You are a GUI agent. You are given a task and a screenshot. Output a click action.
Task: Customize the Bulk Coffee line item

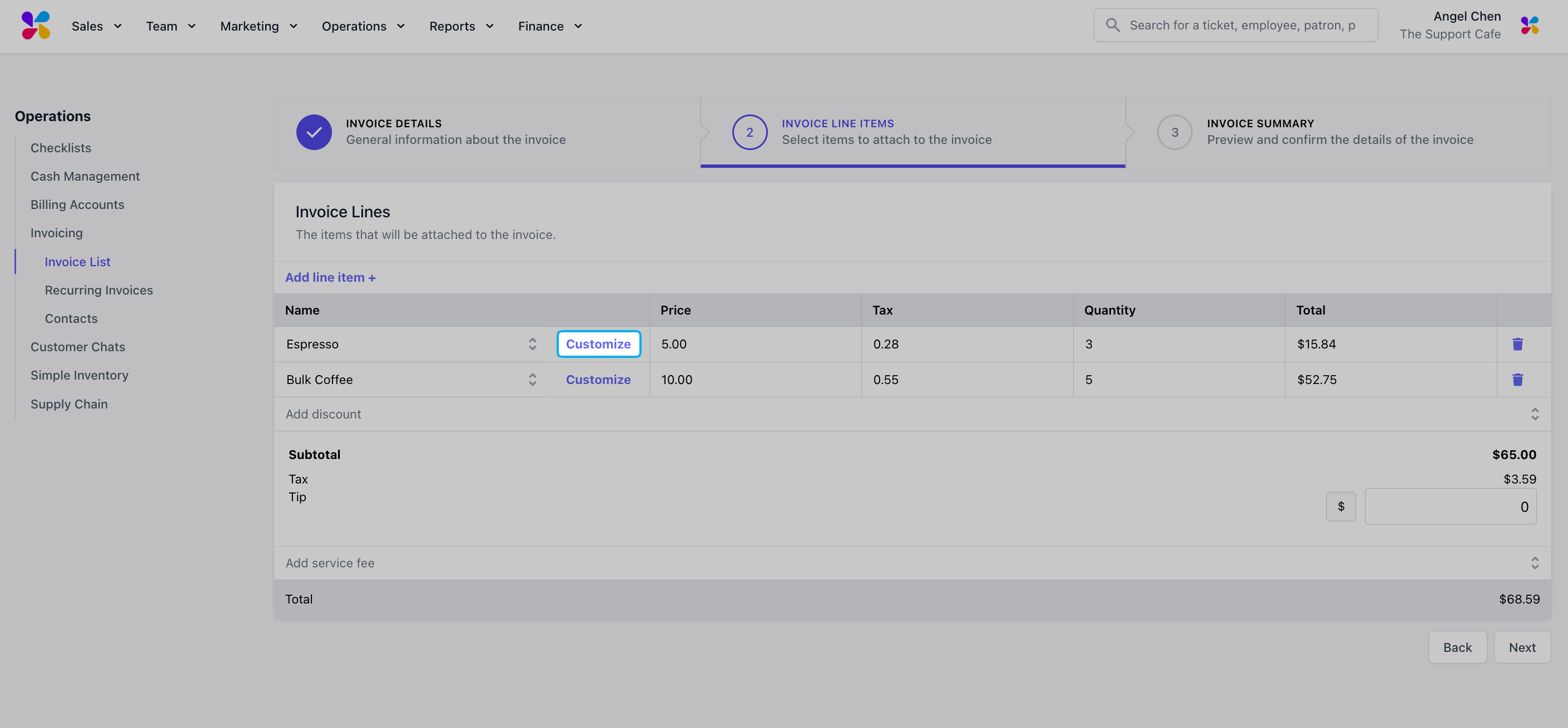pyautogui.click(x=598, y=380)
